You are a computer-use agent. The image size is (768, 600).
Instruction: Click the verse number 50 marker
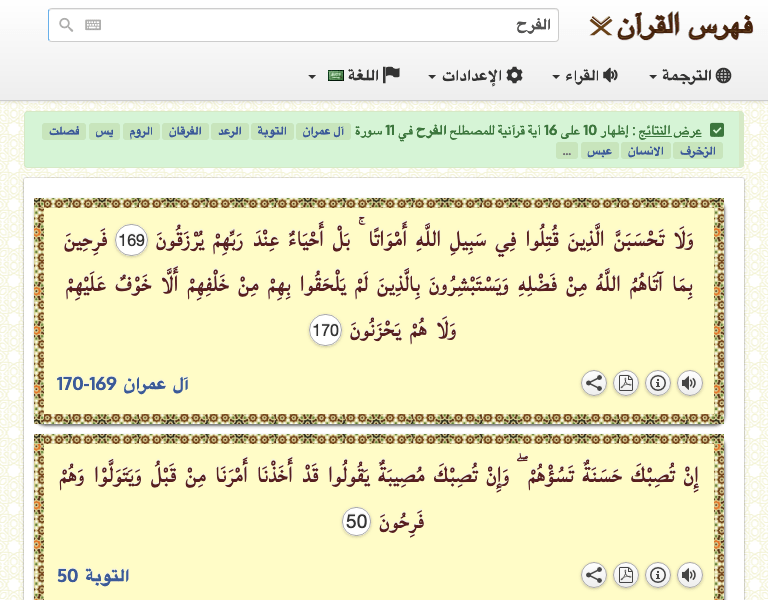(356, 522)
